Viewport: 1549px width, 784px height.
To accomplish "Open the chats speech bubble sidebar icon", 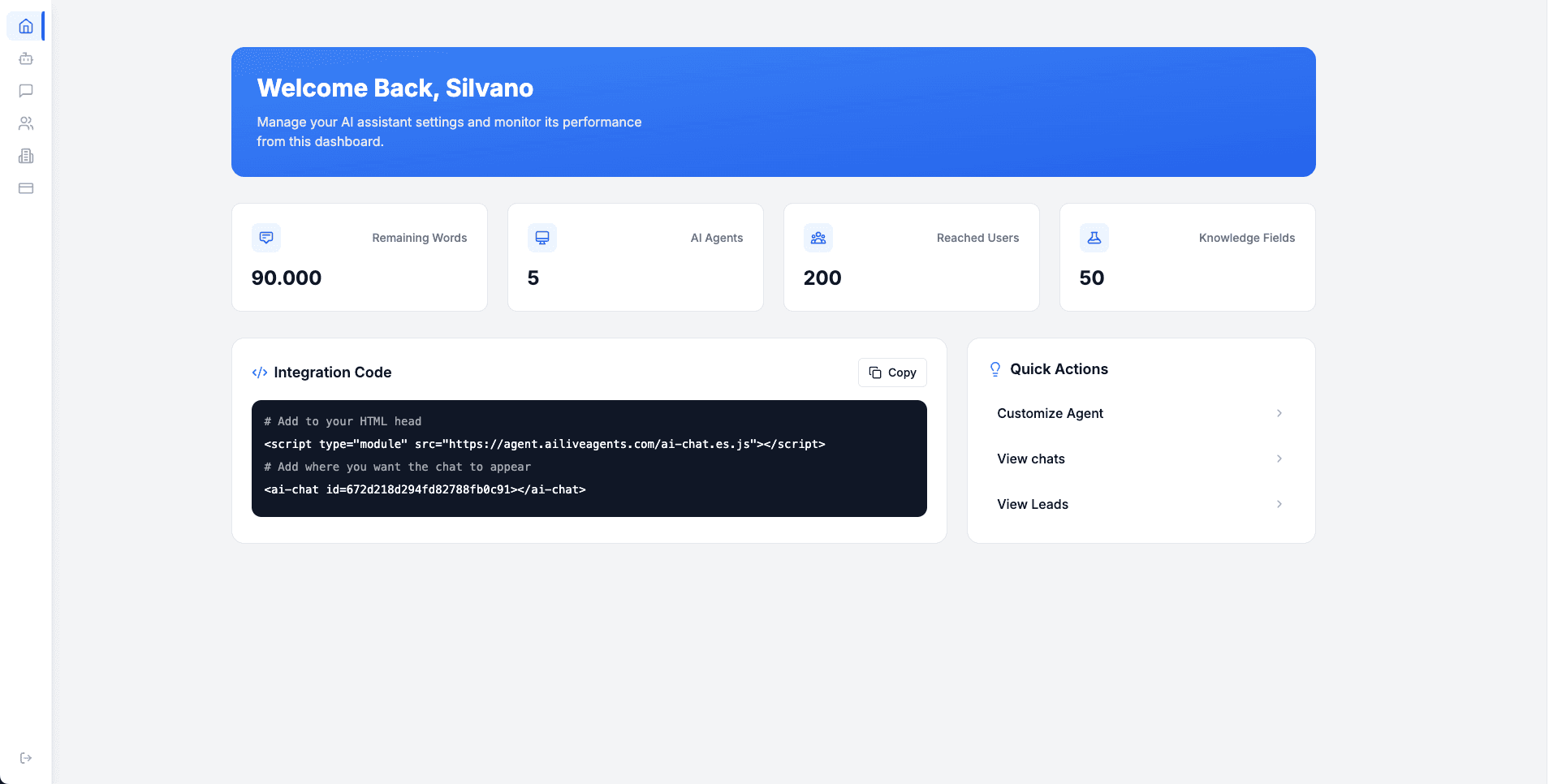I will tap(26, 91).
